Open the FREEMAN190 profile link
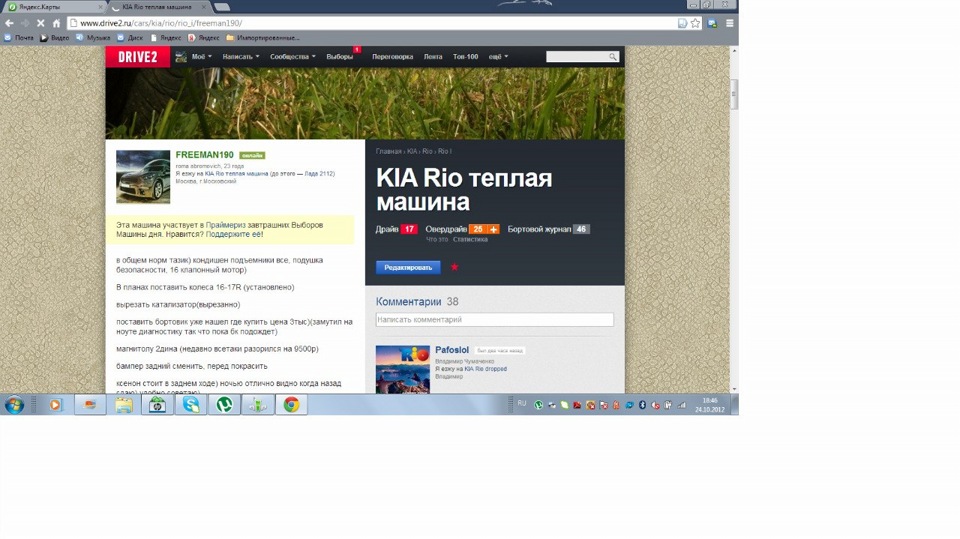Viewport: 960px width, 539px height. [204, 155]
